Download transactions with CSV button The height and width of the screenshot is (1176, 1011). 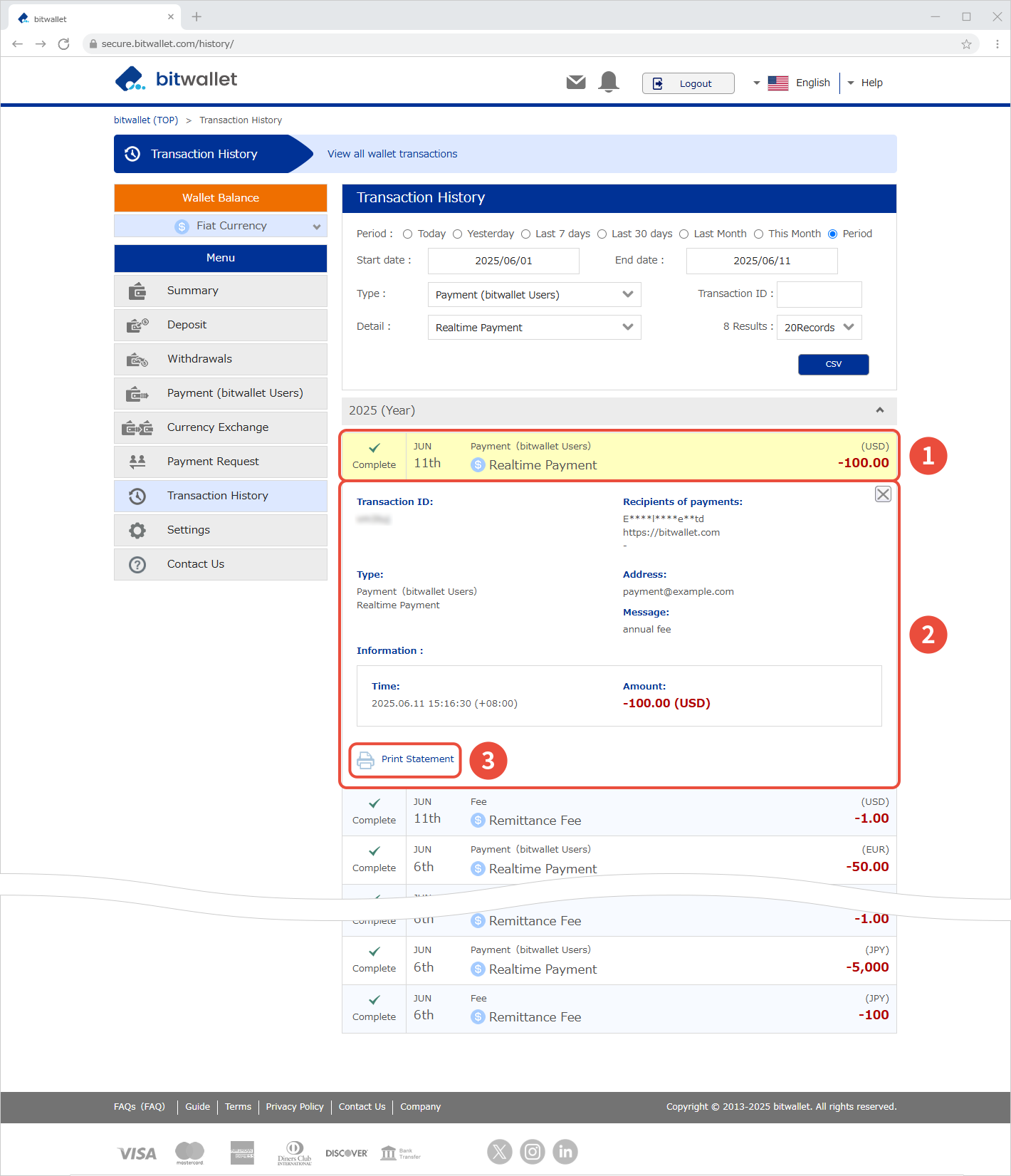(833, 365)
